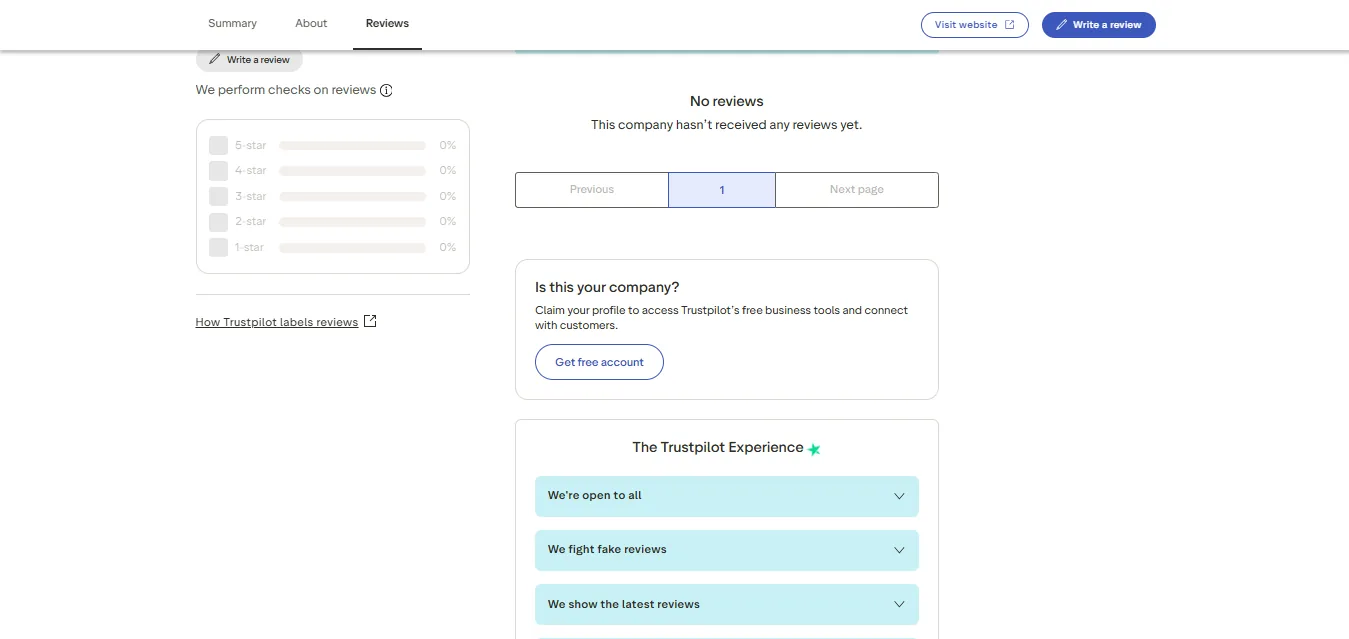Click the 'No reviews' heading
1349x639 pixels.
coord(727,101)
